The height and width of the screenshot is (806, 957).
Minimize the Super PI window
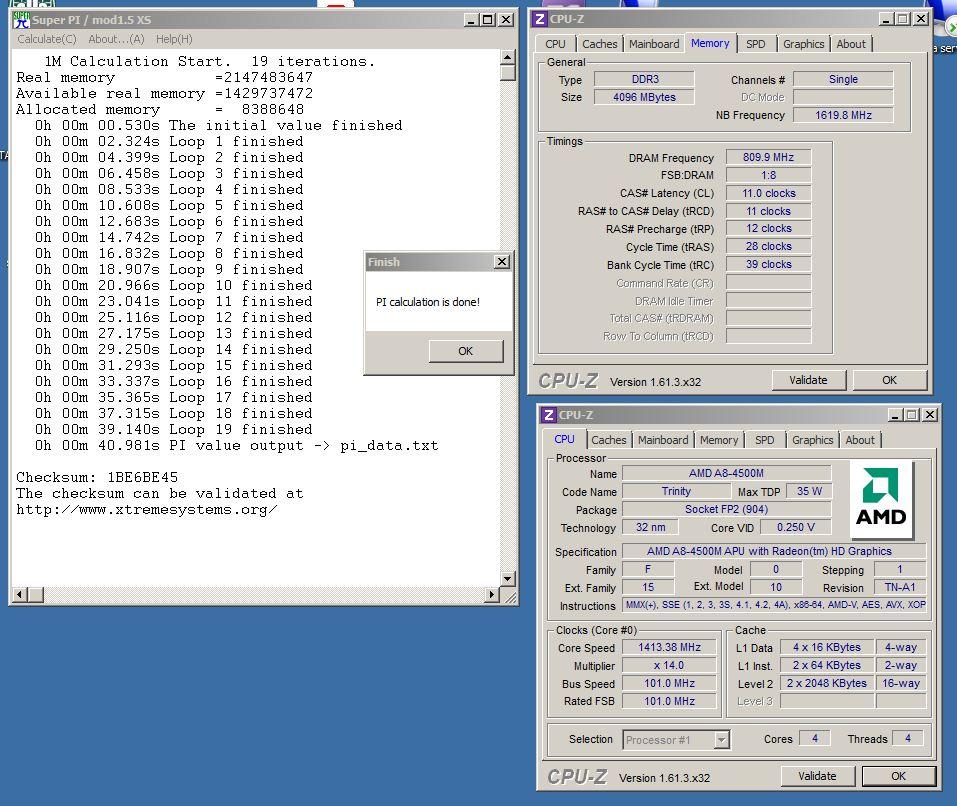(471, 20)
